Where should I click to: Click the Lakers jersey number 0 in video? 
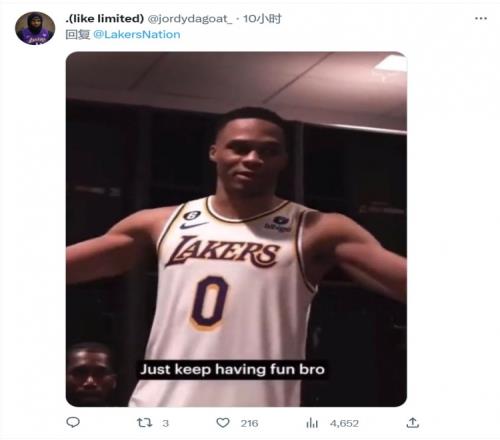210,302
